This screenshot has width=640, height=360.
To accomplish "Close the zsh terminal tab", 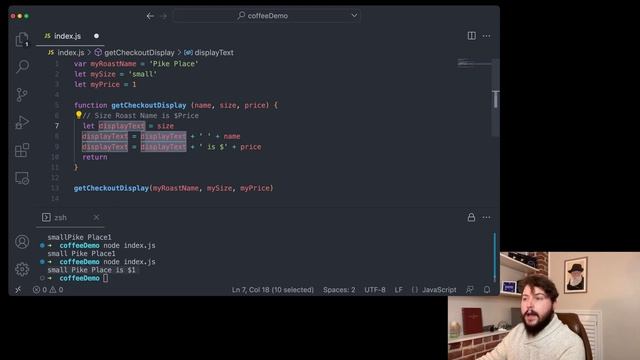I will (96, 217).
